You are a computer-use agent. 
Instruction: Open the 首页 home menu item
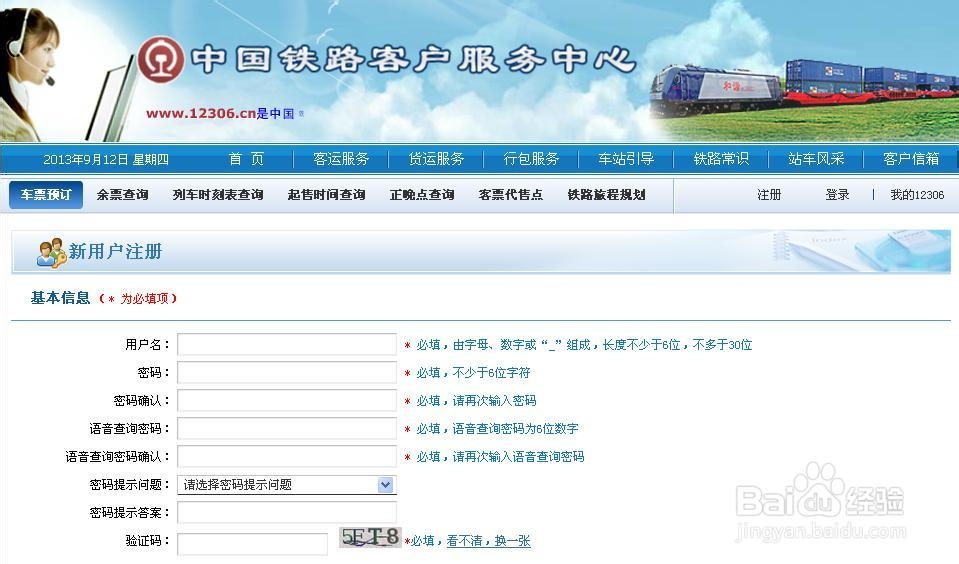pyautogui.click(x=246, y=159)
